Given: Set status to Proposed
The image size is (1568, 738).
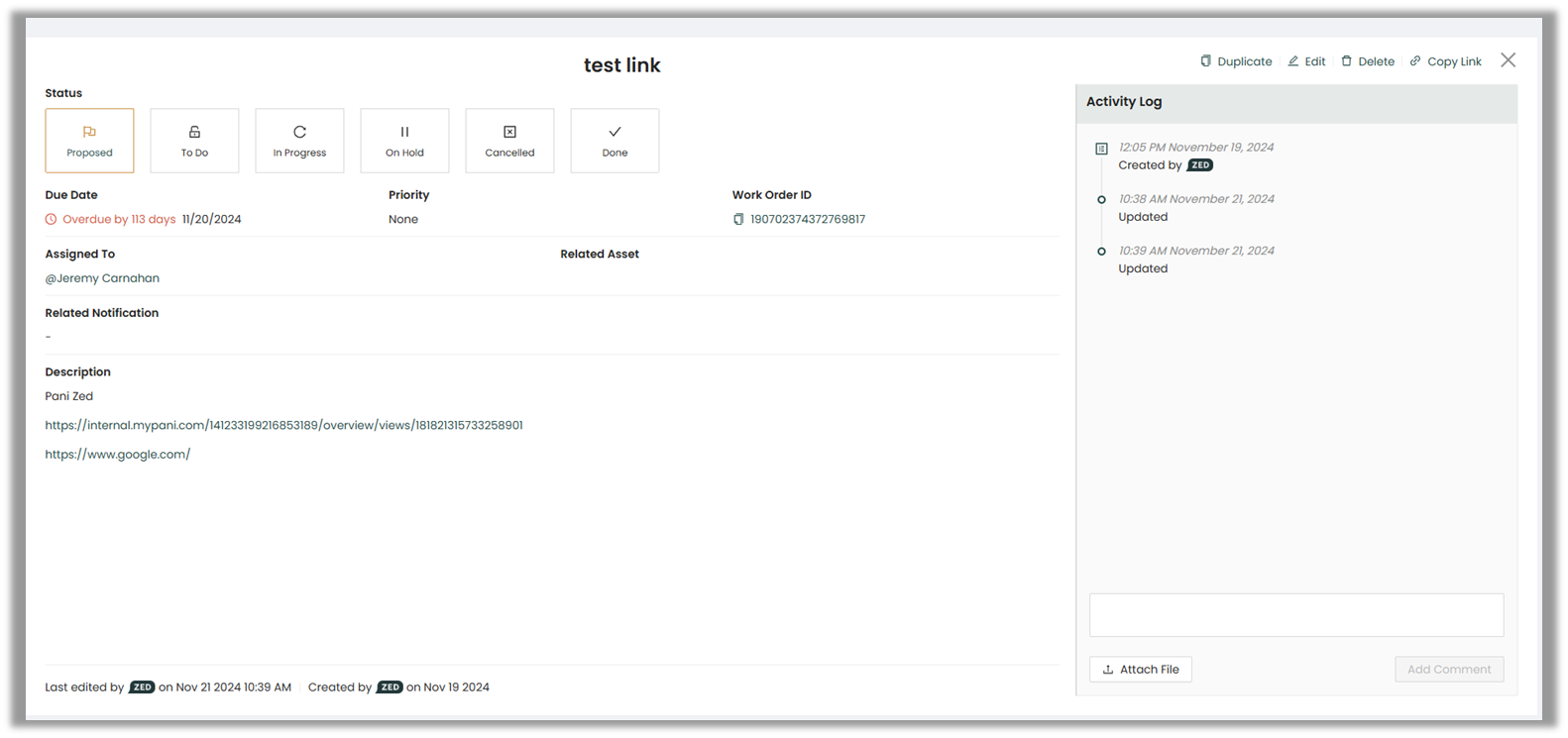Looking at the screenshot, I should pos(89,141).
